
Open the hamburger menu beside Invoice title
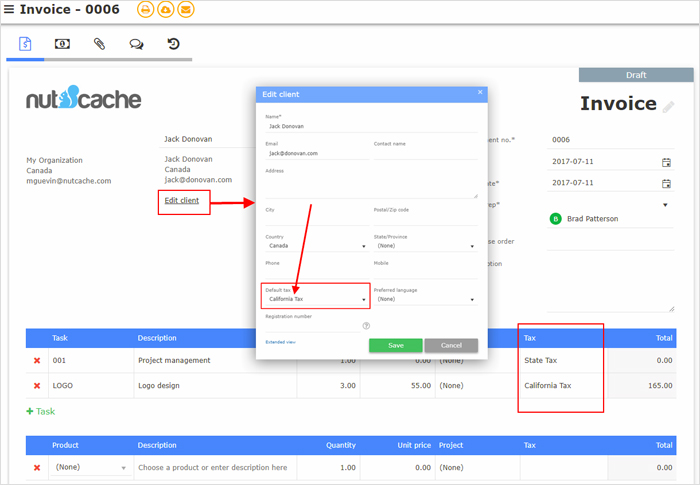(x=9, y=10)
